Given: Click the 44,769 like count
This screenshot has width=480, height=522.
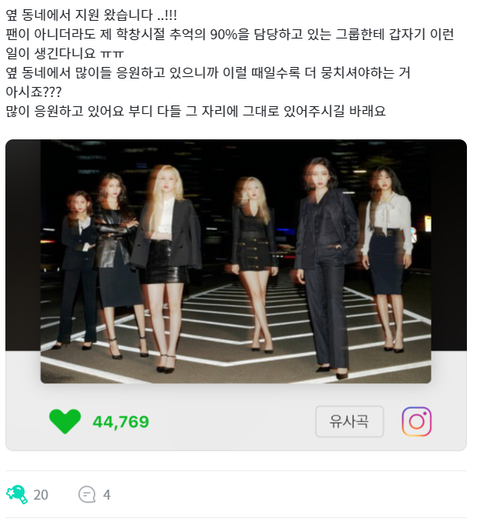Looking at the screenshot, I should click(x=121, y=422).
